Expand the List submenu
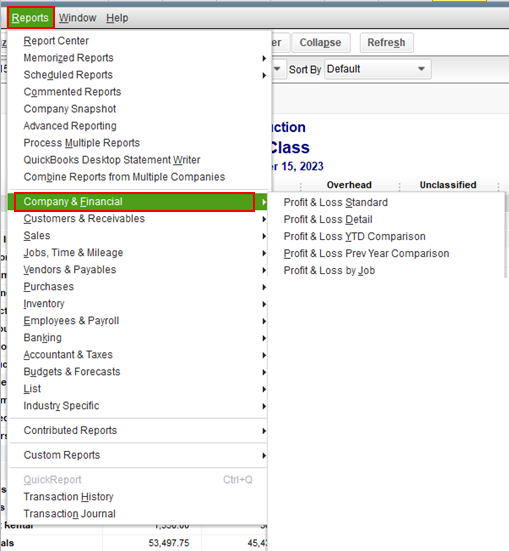The height and width of the screenshot is (551, 509). tap(137, 389)
